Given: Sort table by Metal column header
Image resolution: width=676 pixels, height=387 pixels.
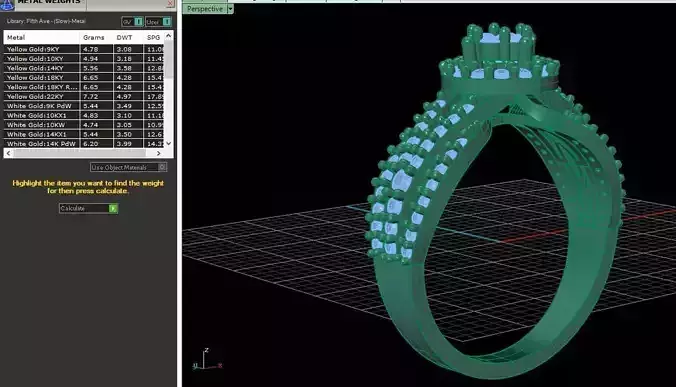Looking at the screenshot, I should [41, 37].
